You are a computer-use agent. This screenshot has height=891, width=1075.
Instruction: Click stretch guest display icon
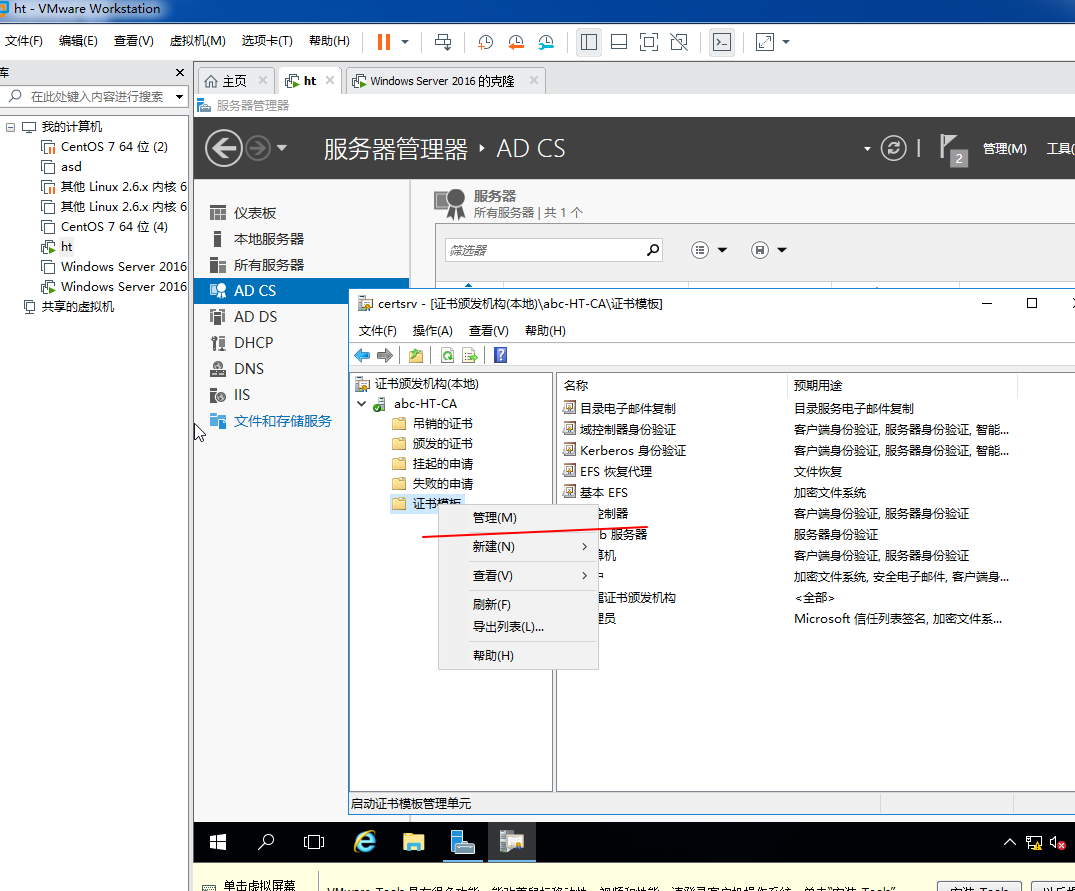pos(764,42)
